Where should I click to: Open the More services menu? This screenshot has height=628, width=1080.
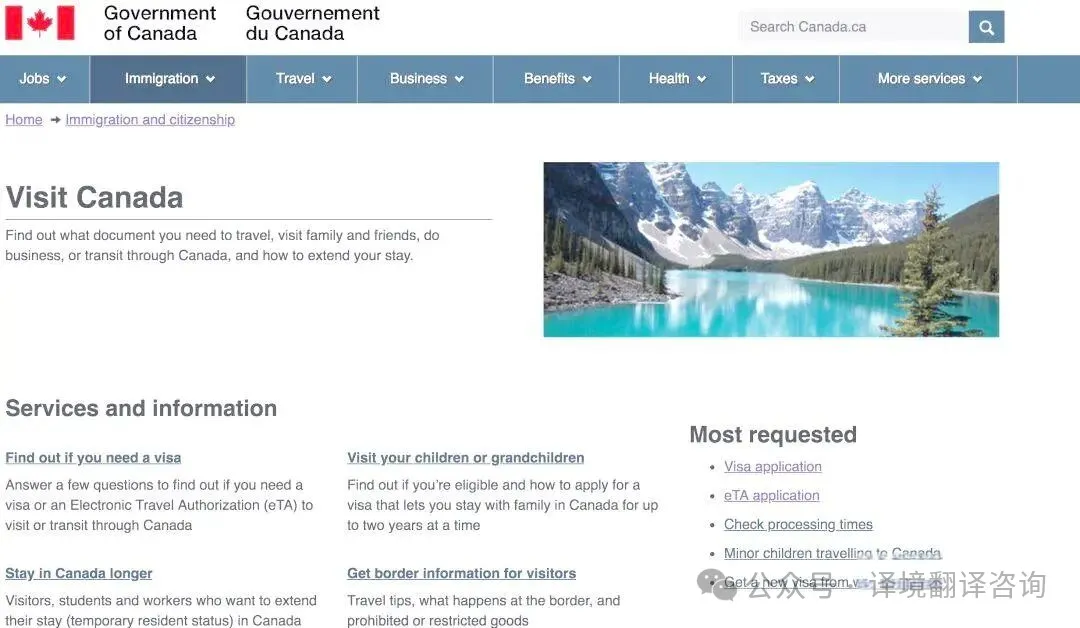point(929,79)
